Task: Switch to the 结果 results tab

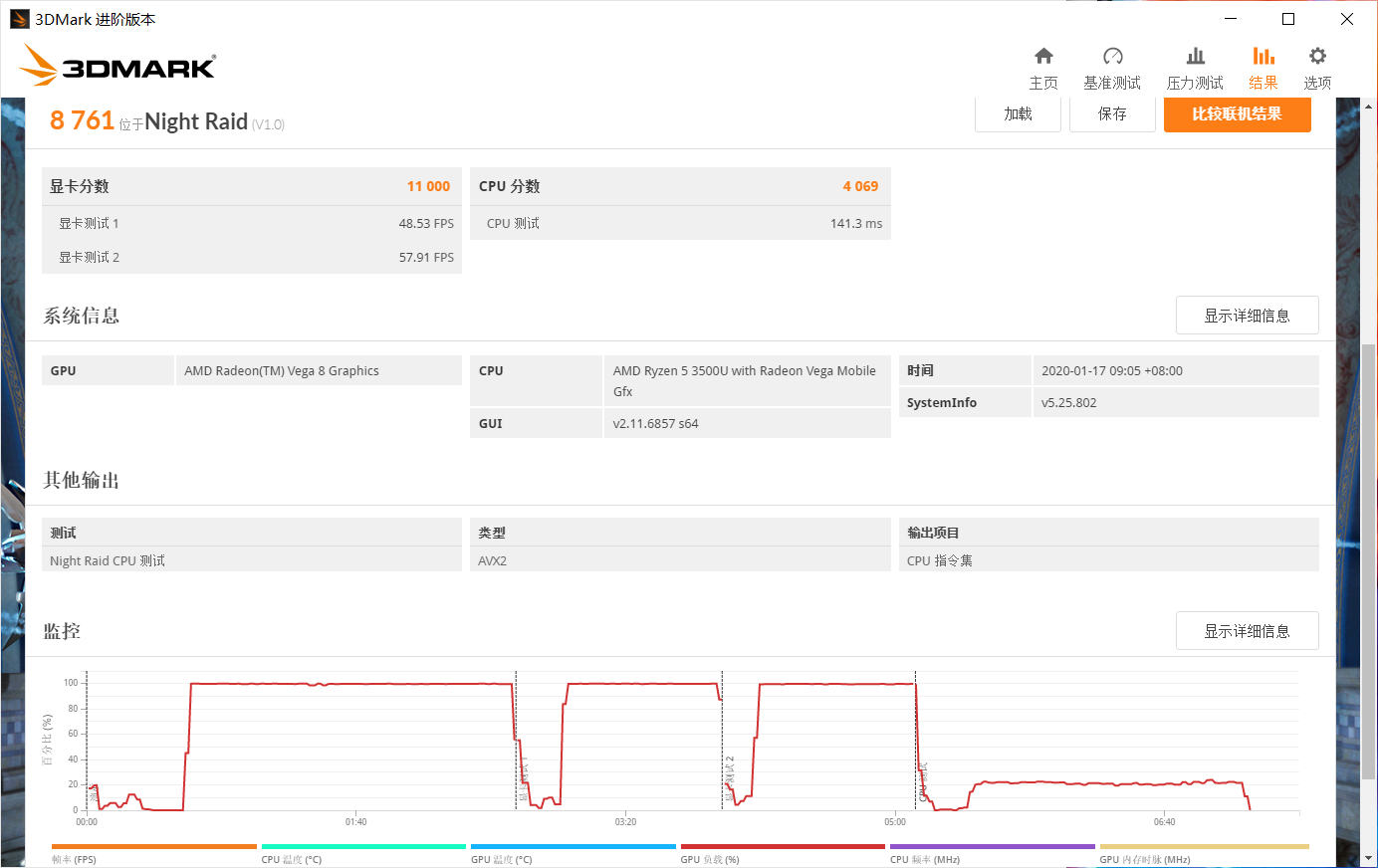Action: pos(1263,68)
